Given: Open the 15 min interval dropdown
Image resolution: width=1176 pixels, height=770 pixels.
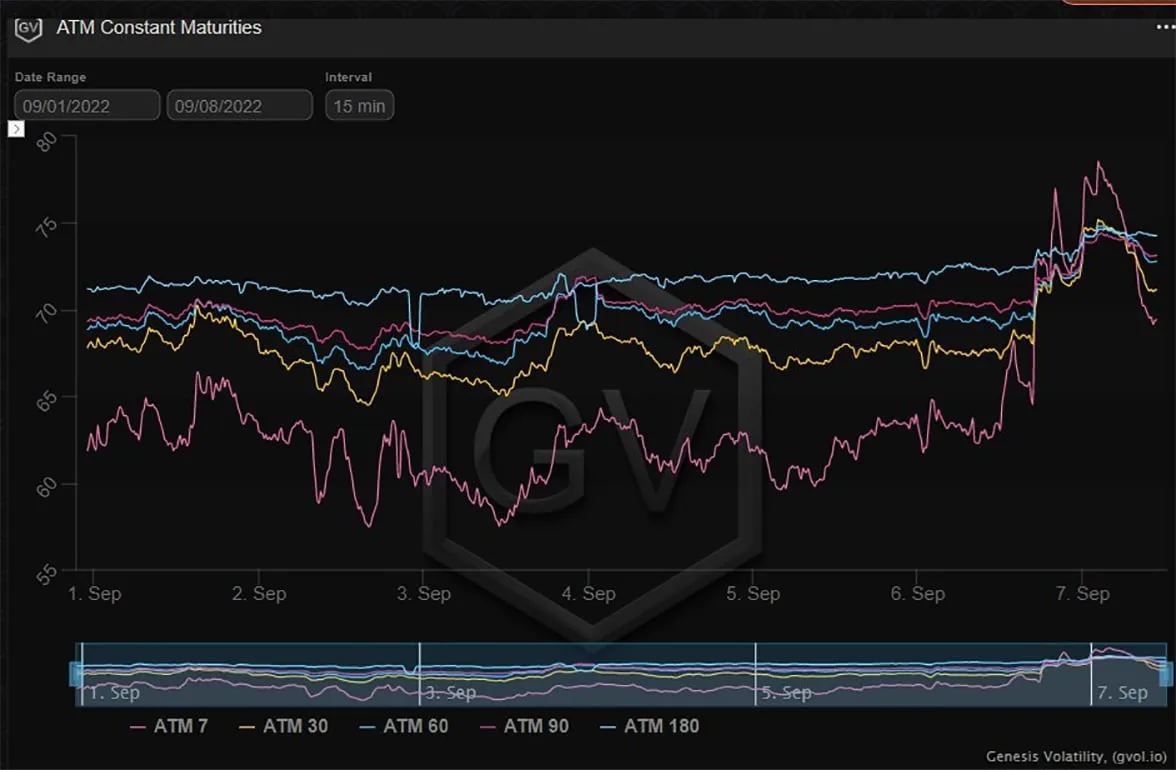Looking at the screenshot, I should tap(359, 105).
